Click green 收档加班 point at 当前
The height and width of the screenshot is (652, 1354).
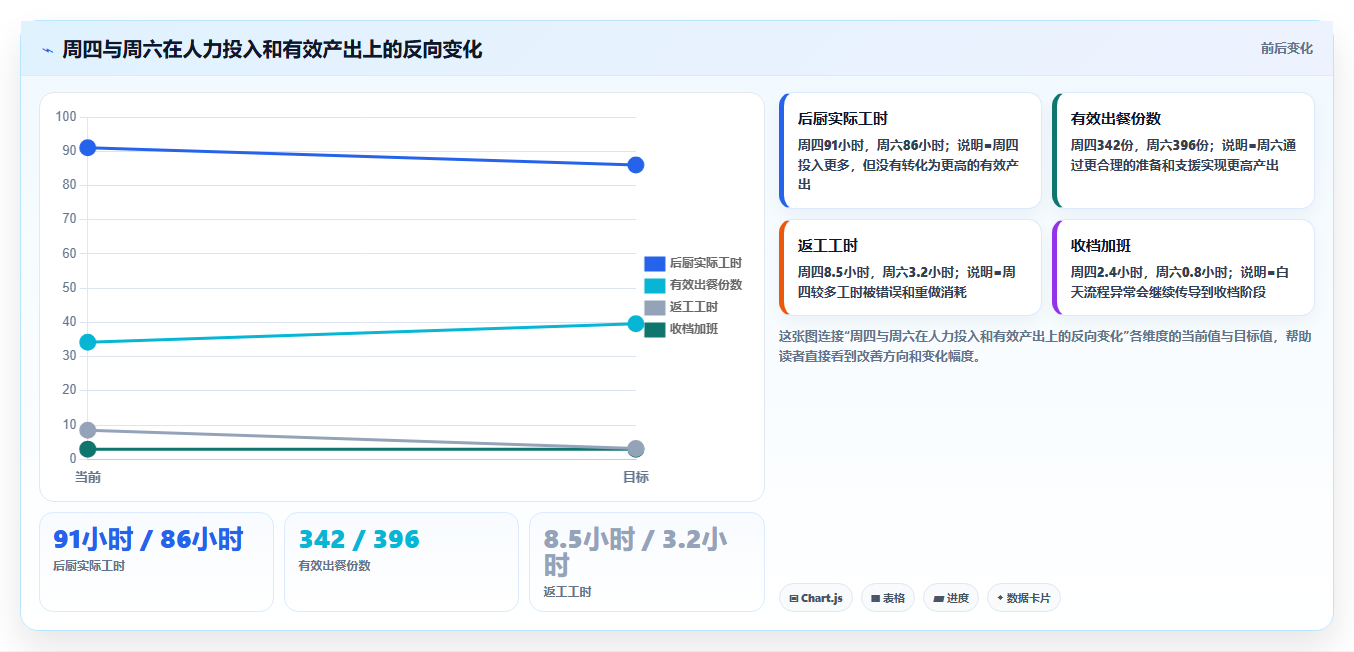point(88,450)
